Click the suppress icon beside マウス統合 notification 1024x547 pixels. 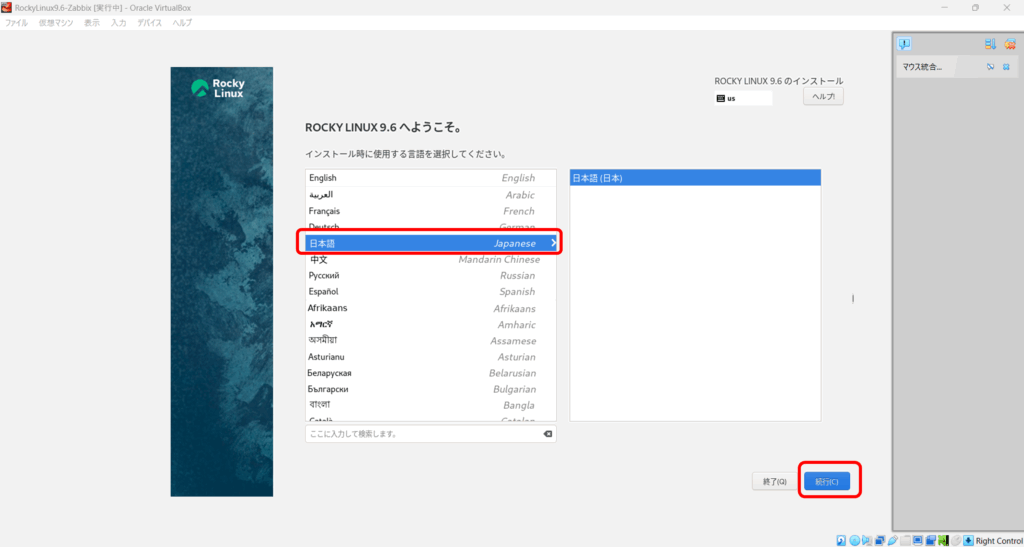click(x=990, y=67)
